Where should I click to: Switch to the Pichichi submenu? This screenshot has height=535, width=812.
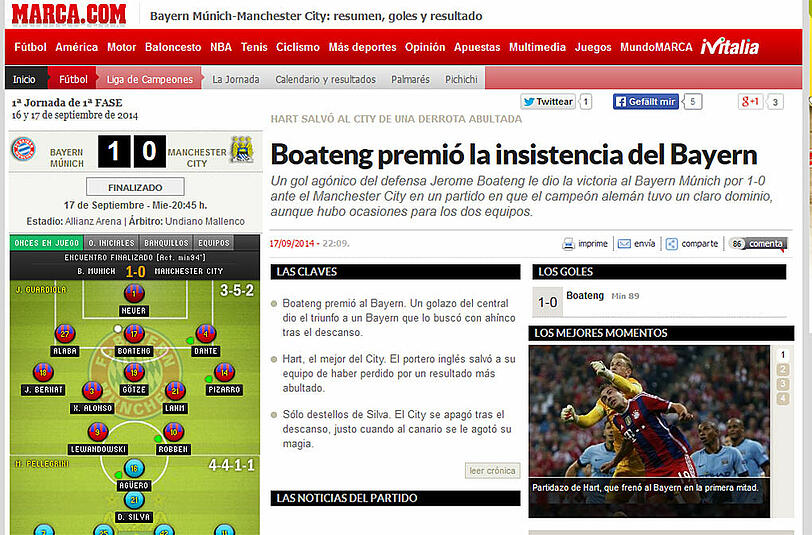pyautogui.click(x=461, y=79)
